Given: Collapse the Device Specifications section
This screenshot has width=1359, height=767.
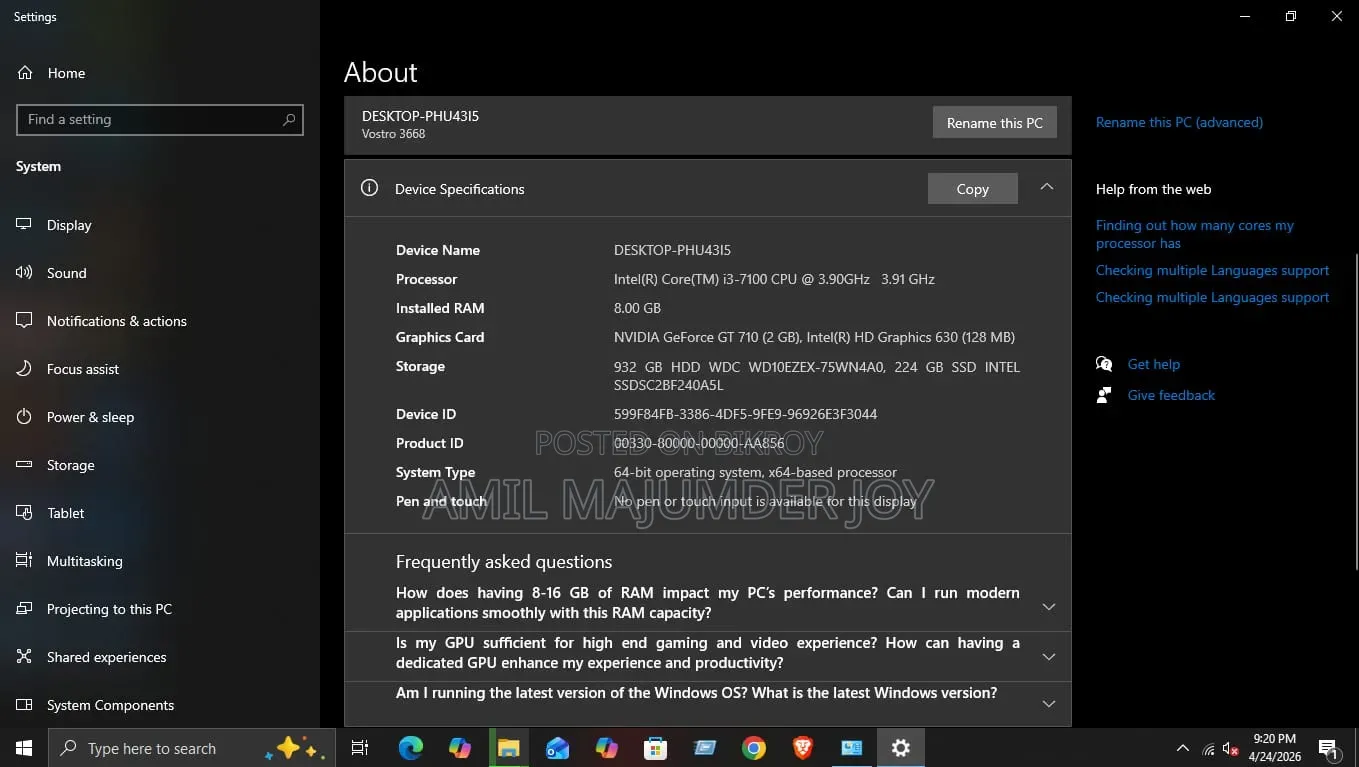Looking at the screenshot, I should click(1046, 187).
